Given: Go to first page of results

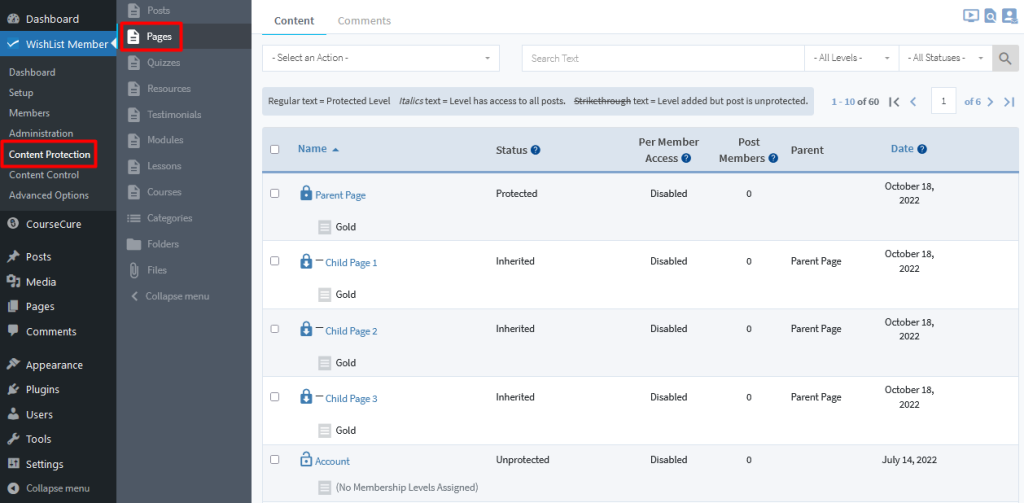Looking at the screenshot, I should click(x=895, y=102).
